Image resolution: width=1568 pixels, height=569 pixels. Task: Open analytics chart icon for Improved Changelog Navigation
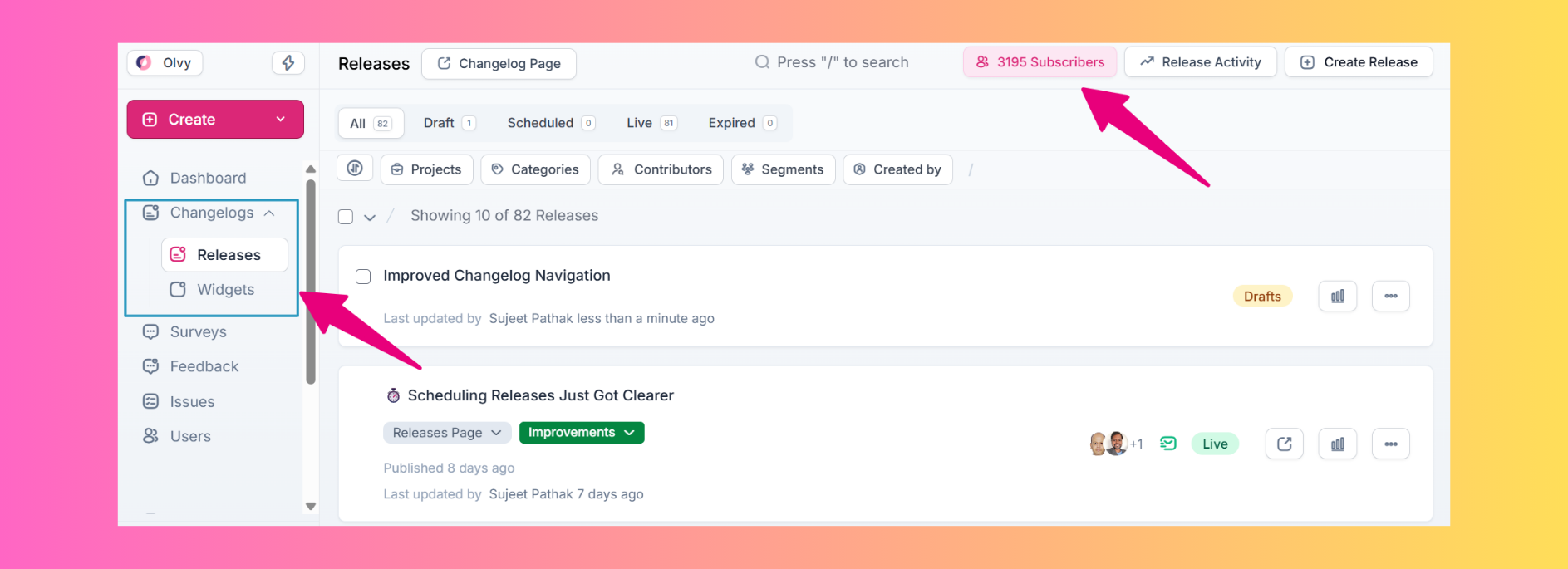click(x=1337, y=297)
